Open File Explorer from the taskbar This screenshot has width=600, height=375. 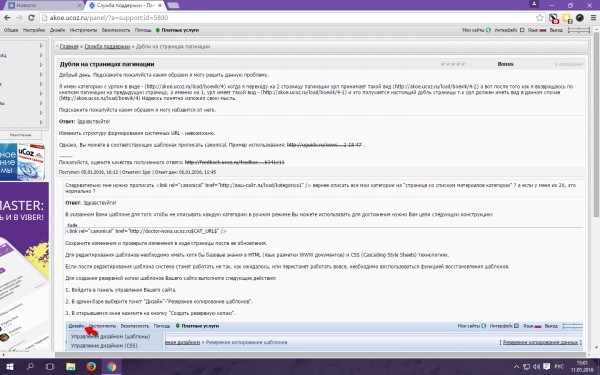coord(70,367)
